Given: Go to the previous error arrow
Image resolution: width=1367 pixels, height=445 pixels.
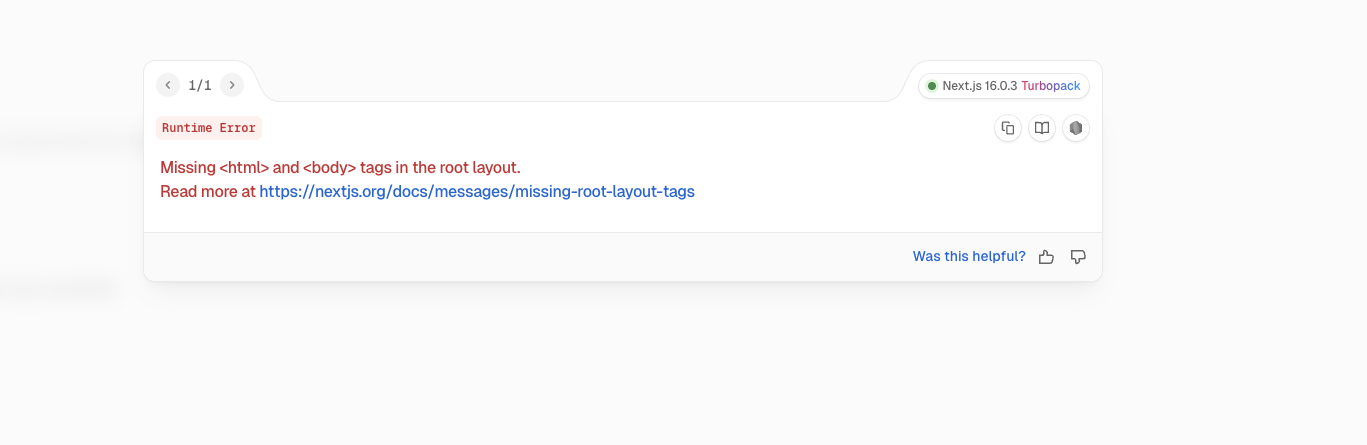Looking at the screenshot, I should [x=168, y=85].
